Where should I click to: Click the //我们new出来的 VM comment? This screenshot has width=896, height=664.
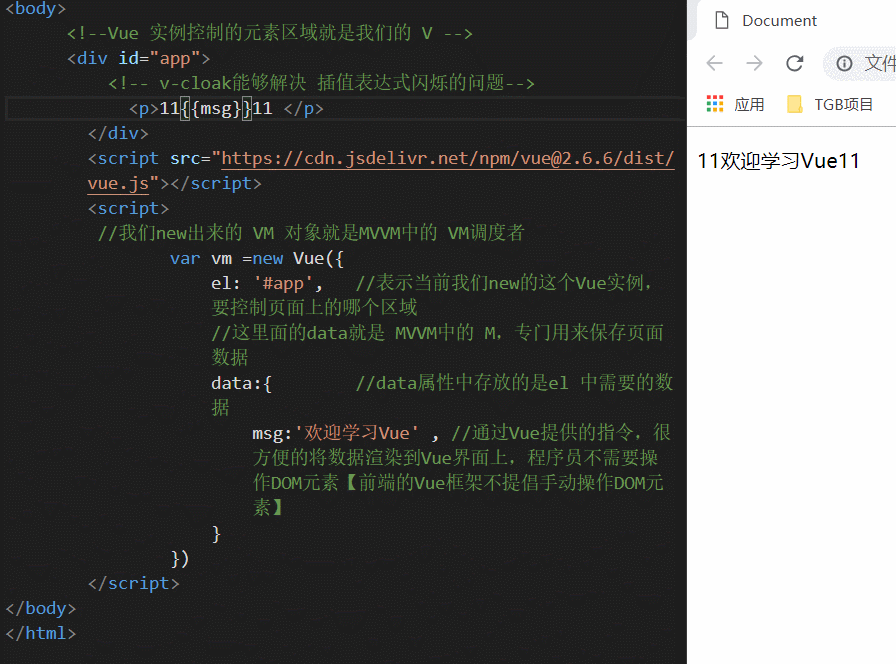(x=311, y=233)
